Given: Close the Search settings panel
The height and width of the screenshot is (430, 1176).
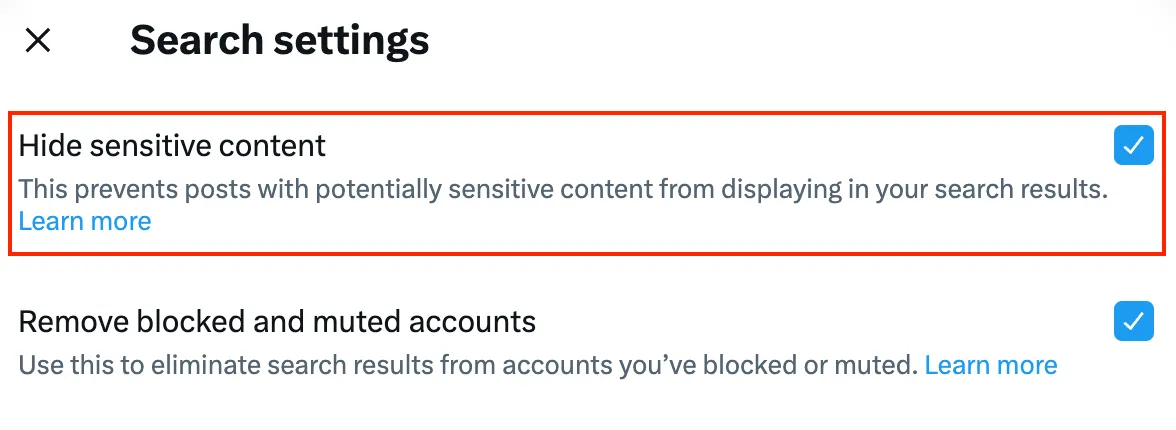Looking at the screenshot, I should (38, 41).
